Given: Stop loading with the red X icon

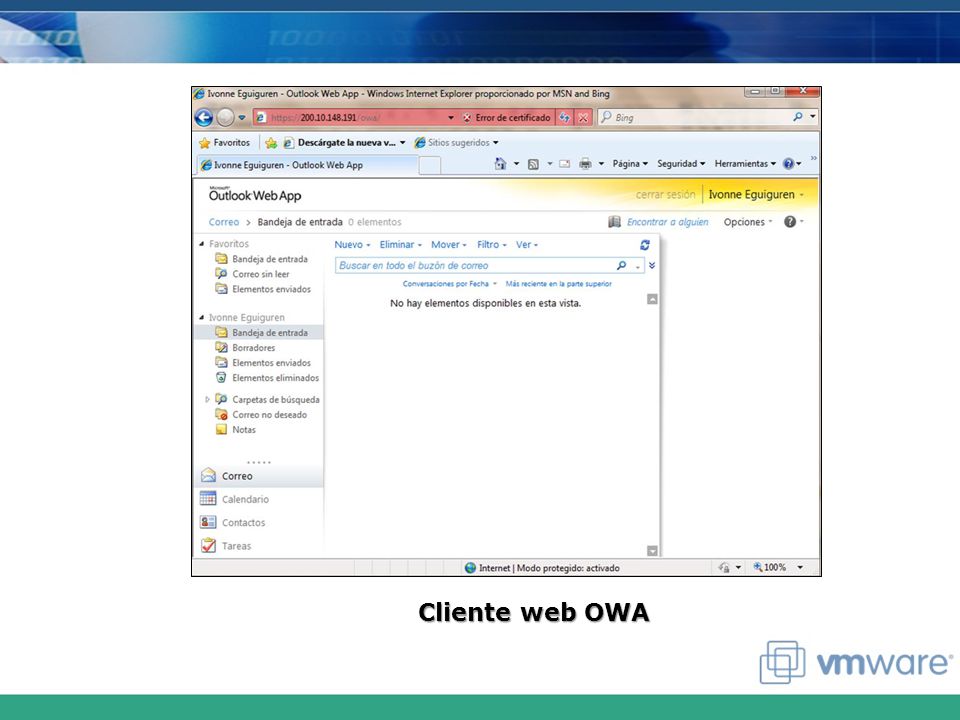Looking at the screenshot, I should tap(583, 117).
